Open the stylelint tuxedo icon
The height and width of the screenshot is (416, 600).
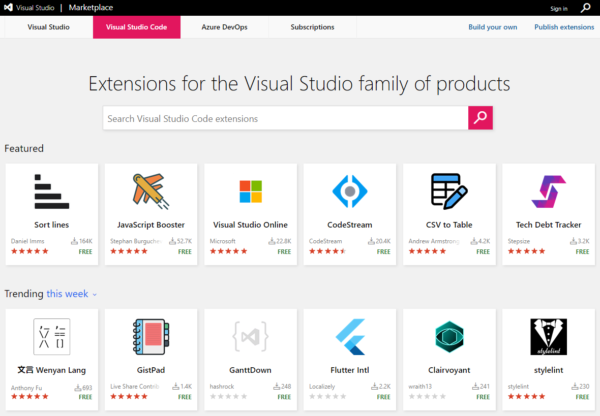point(548,337)
